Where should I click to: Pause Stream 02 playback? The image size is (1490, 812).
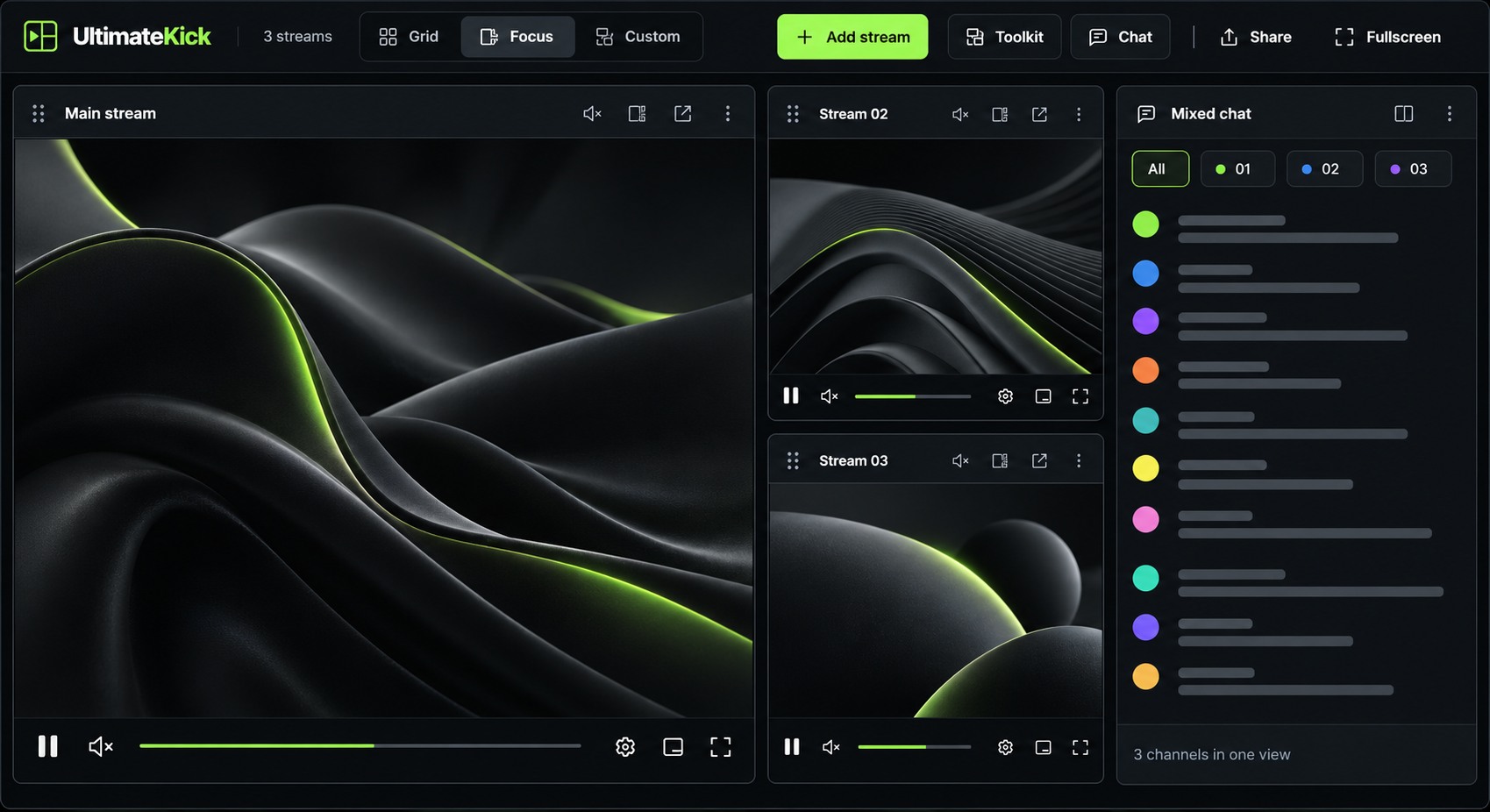pyautogui.click(x=791, y=395)
